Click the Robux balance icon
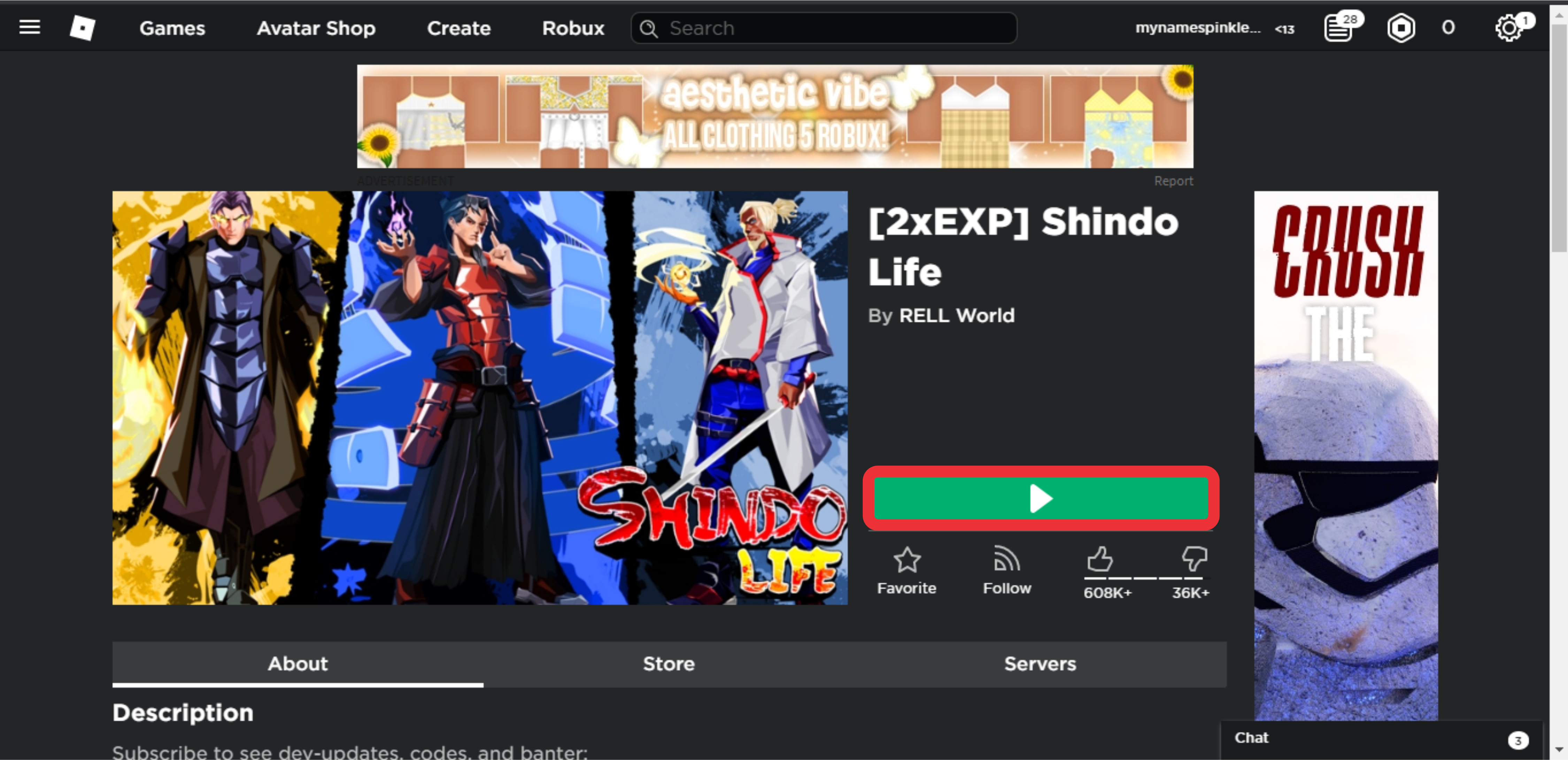The image size is (1568, 760). pyautogui.click(x=1401, y=28)
